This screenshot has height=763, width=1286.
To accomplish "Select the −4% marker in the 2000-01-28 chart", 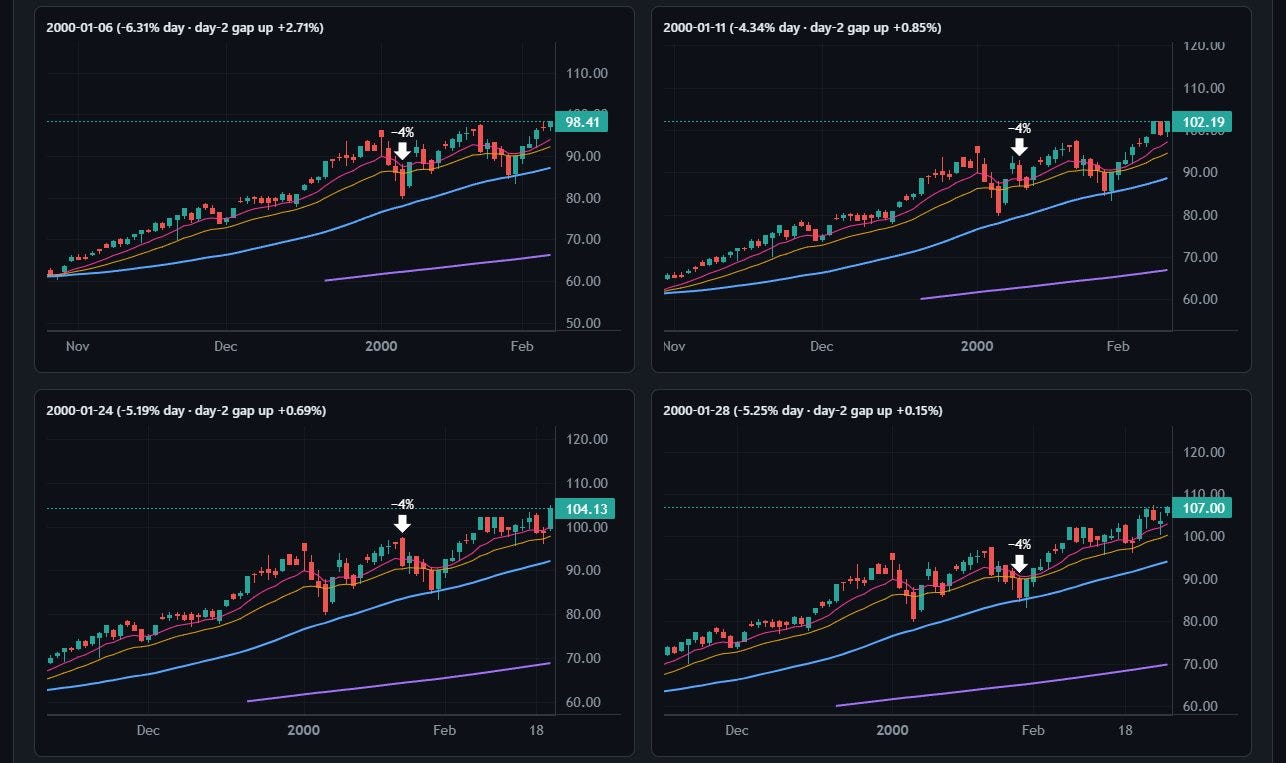I will pyautogui.click(x=1019, y=557).
